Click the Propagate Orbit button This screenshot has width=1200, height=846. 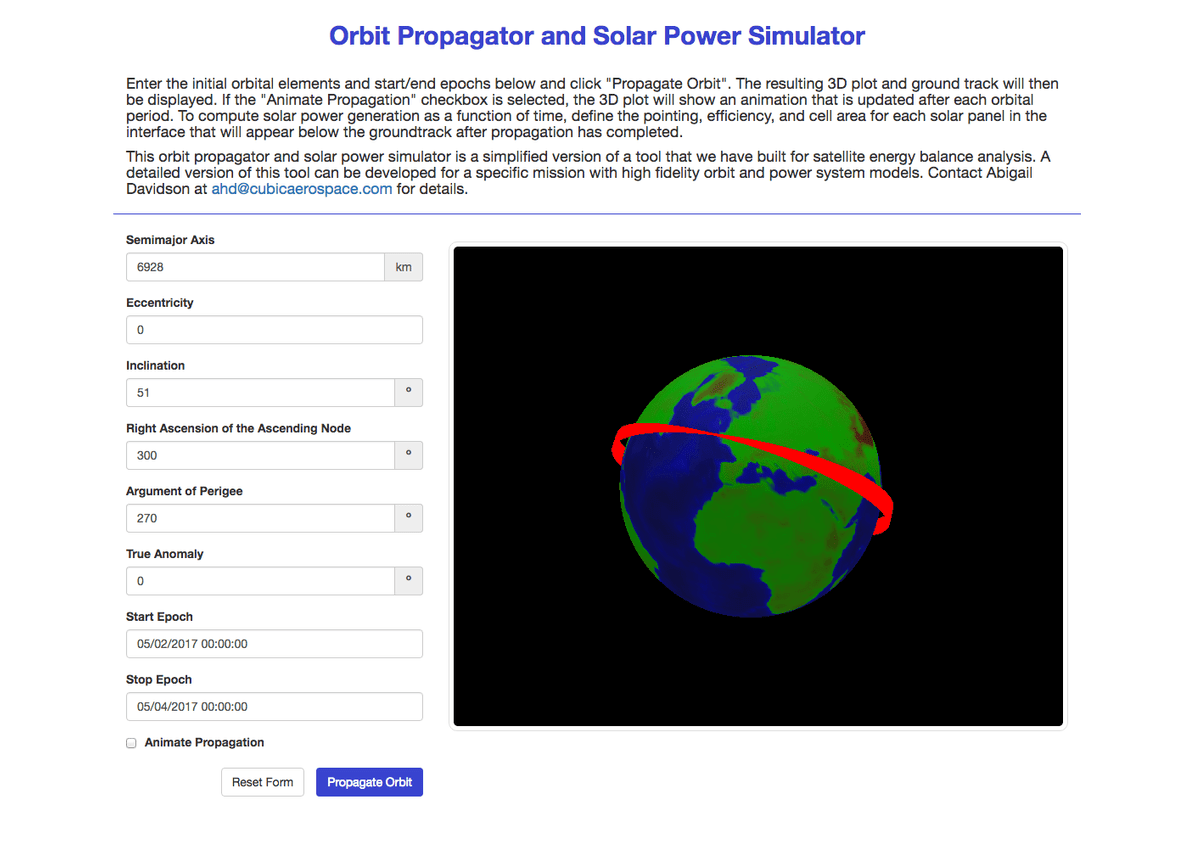369,782
